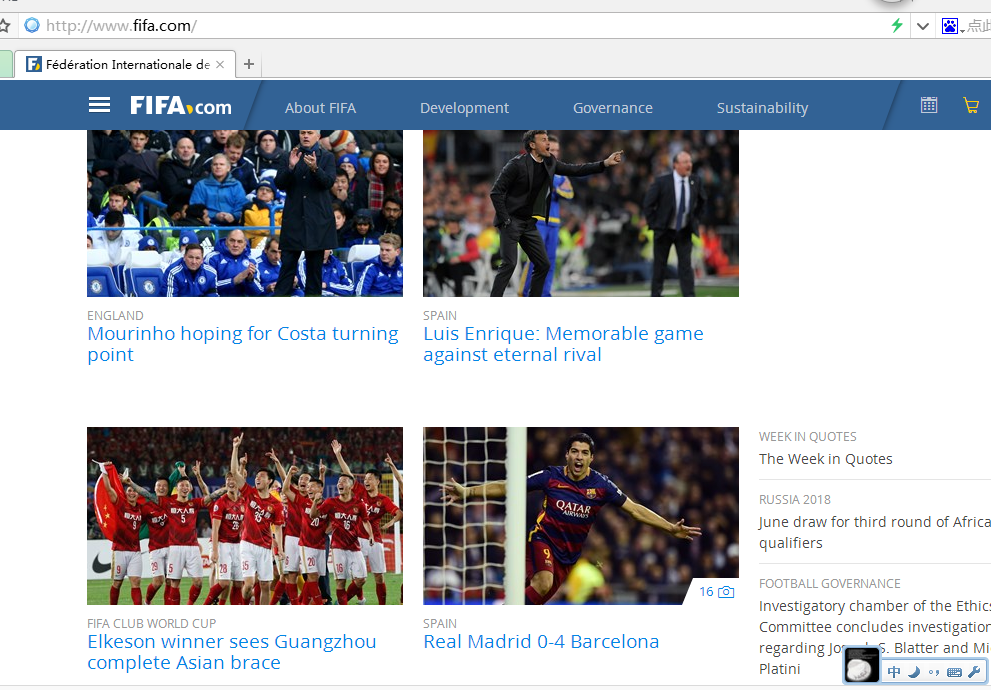Open the IME soft keyboard icon
991x690 pixels.
click(x=954, y=672)
